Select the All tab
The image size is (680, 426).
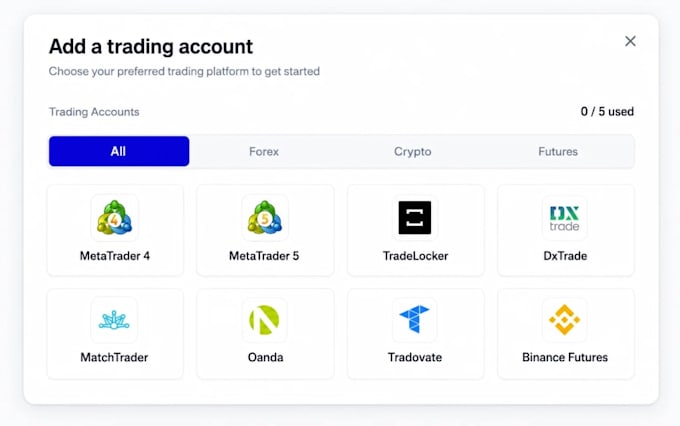[x=119, y=151]
